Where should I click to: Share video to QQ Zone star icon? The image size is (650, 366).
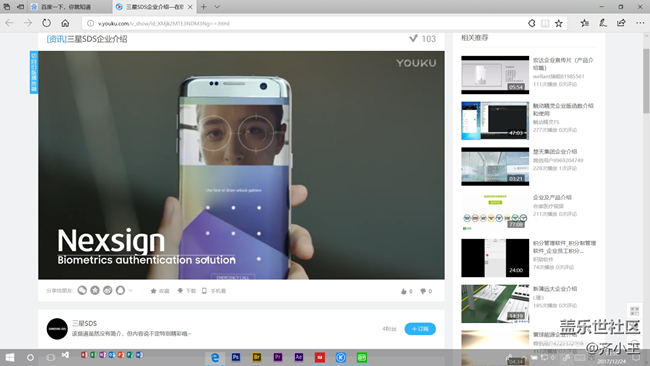coord(95,291)
